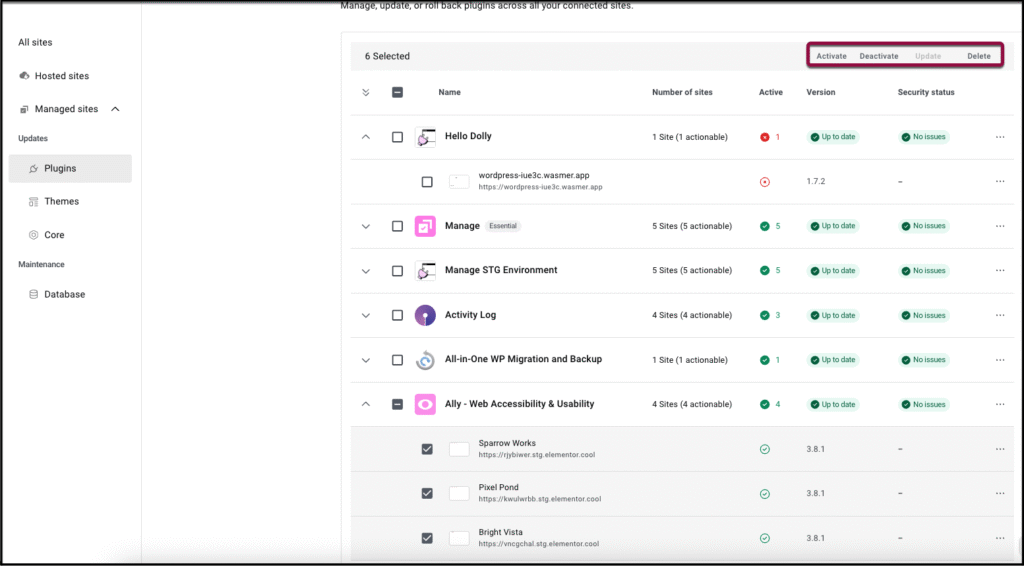Click the red inactive status icon for wordpress-iue3c
The image size is (1024, 566).
pyautogui.click(x=765, y=182)
